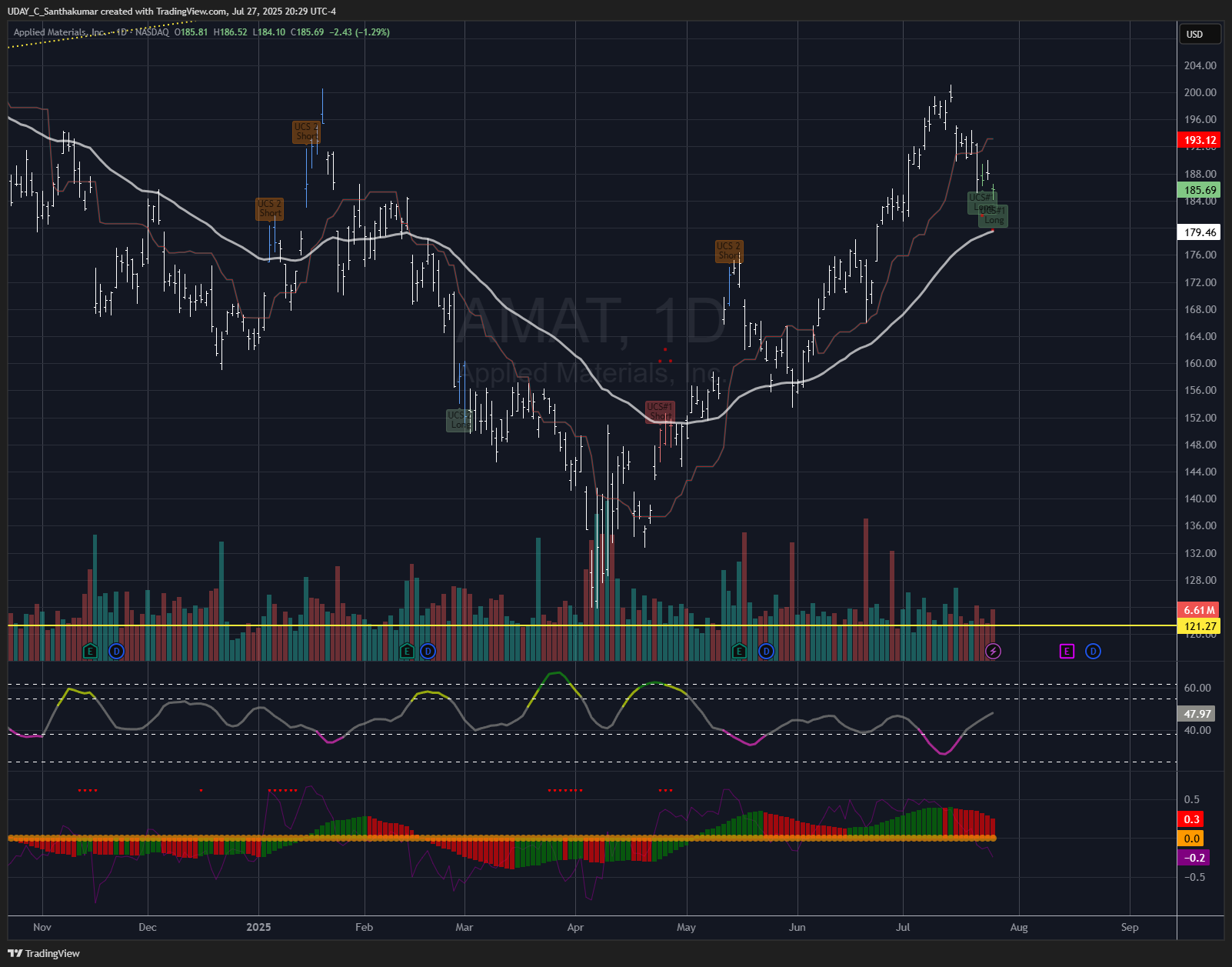Click the white 179.46 moving average label
Image resolution: width=1232 pixels, height=967 pixels.
point(1200,232)
